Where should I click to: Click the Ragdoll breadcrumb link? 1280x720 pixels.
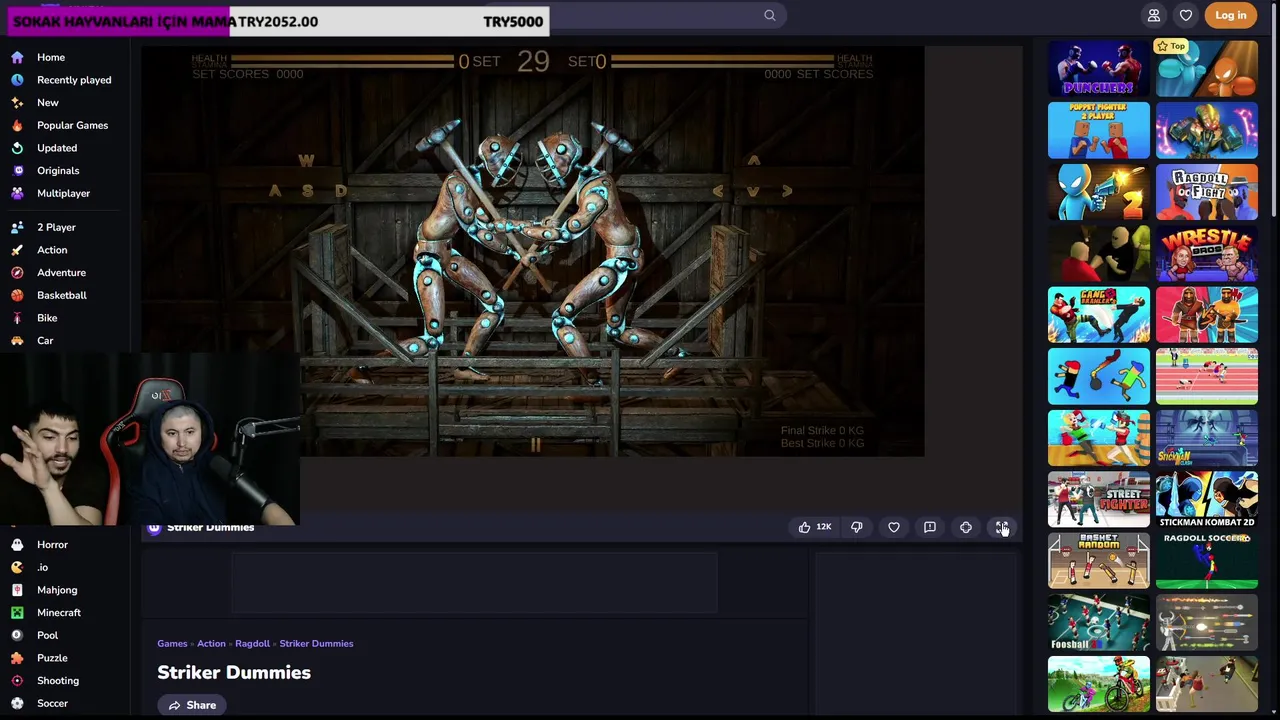(x=252, y=644)
